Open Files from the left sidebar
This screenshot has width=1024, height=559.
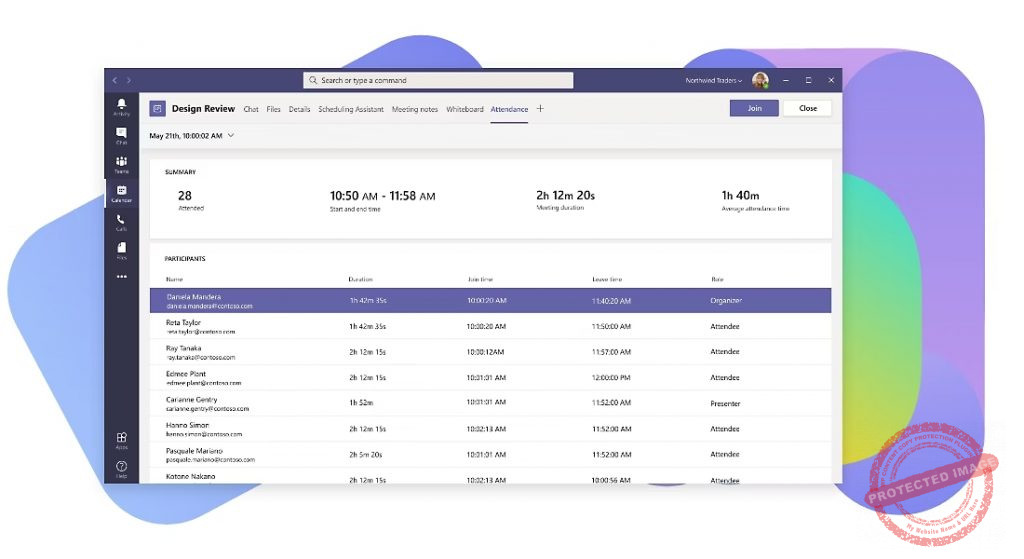click(121, 249)
